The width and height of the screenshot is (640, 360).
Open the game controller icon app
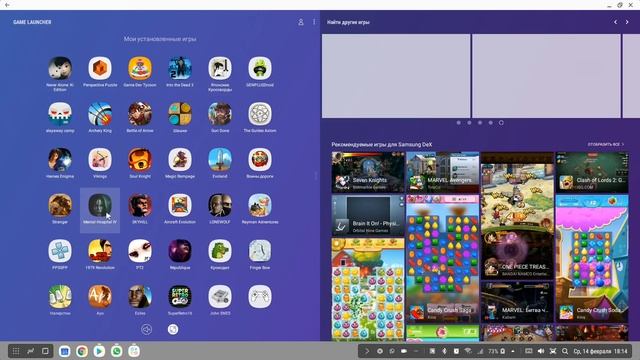coord(260,297)
